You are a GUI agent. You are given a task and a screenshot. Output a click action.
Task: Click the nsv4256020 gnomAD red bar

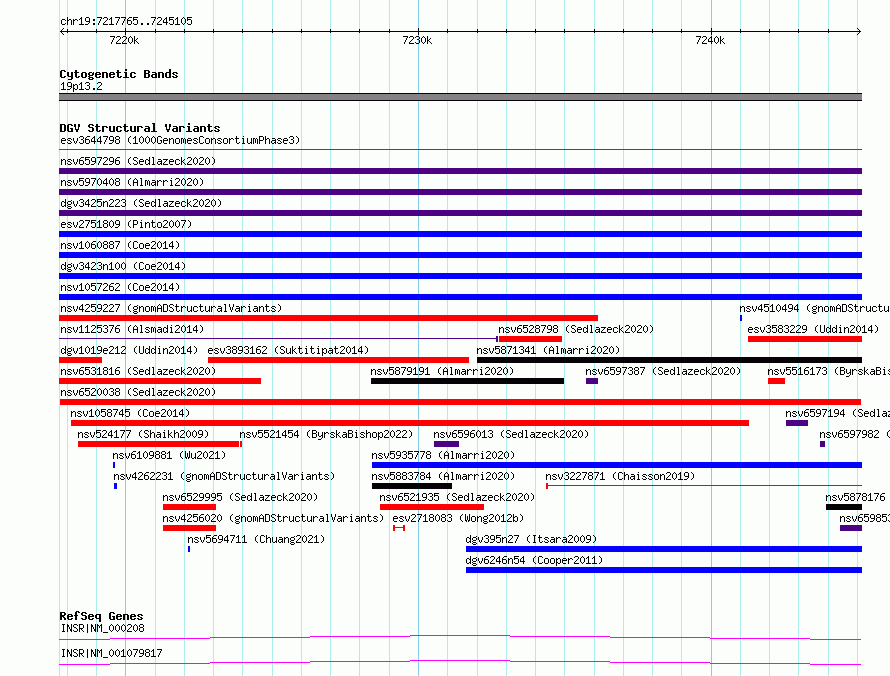point(190,528)
